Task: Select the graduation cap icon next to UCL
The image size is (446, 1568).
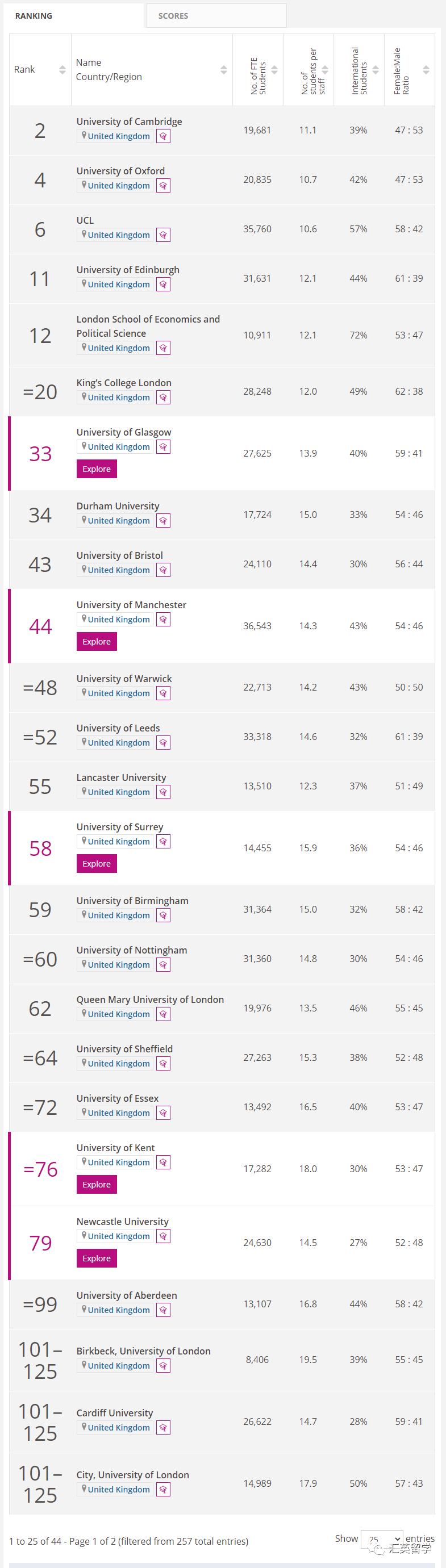Action: pos(162,235)
